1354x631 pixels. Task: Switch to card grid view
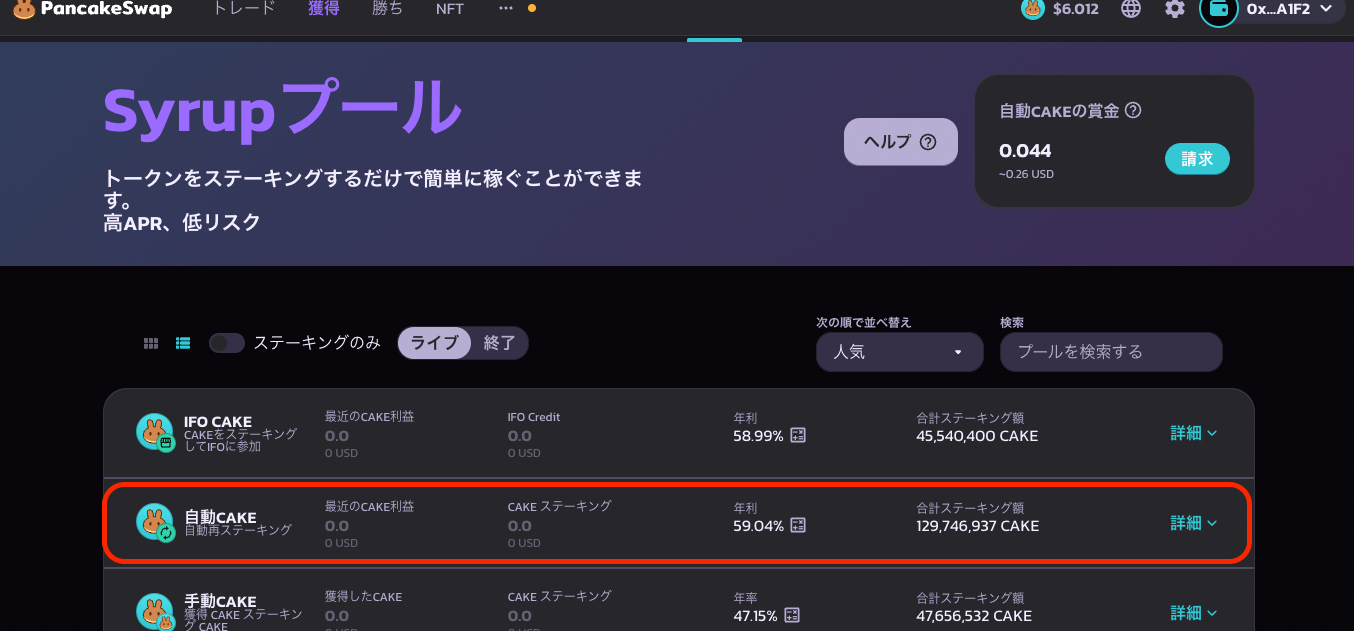point(151,343)
